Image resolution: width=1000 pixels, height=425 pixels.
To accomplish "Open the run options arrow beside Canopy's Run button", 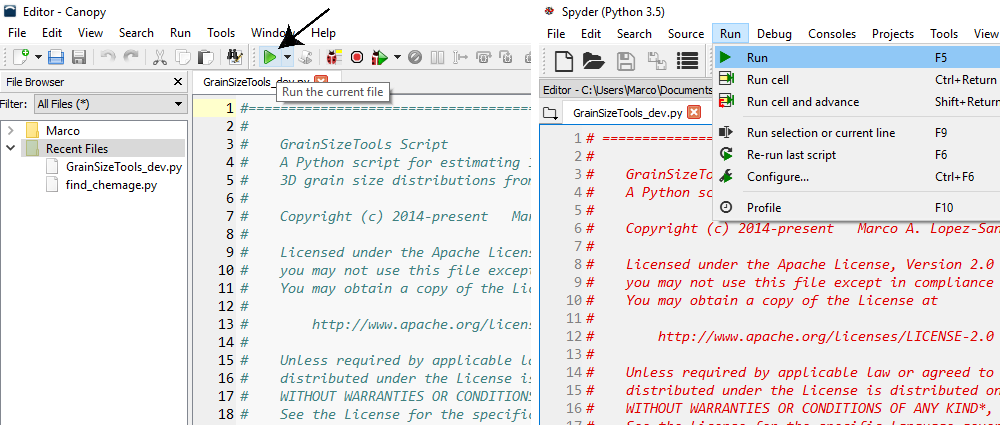I will point(288,57).
